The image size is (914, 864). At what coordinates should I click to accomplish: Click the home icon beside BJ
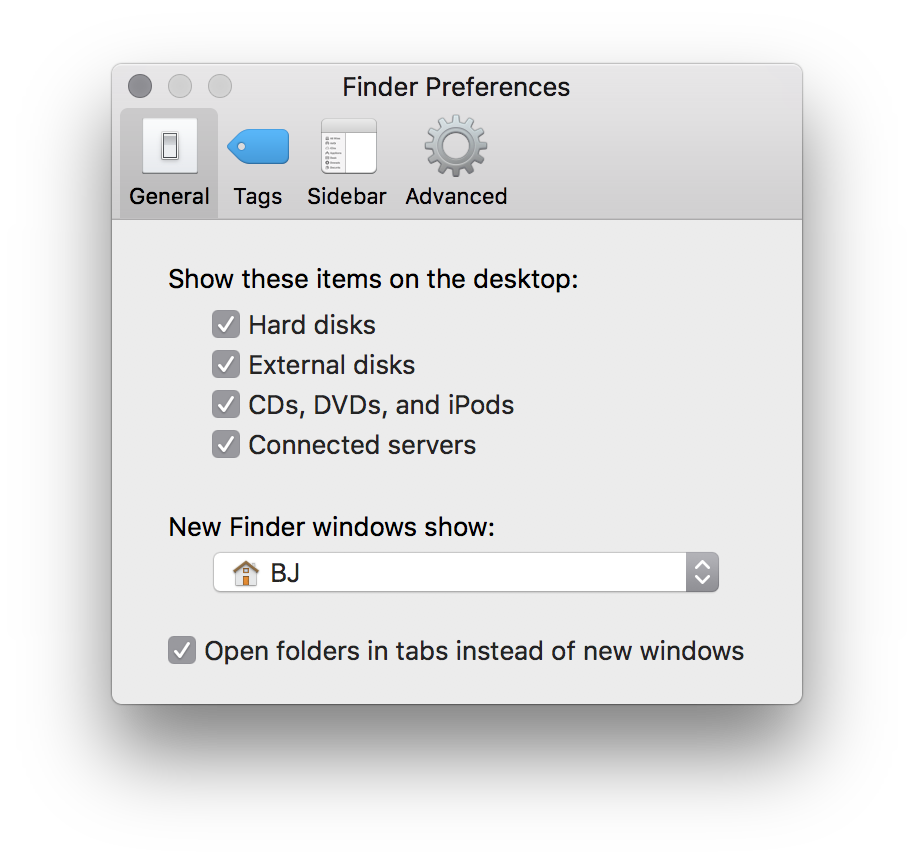(x=245, y=573)
